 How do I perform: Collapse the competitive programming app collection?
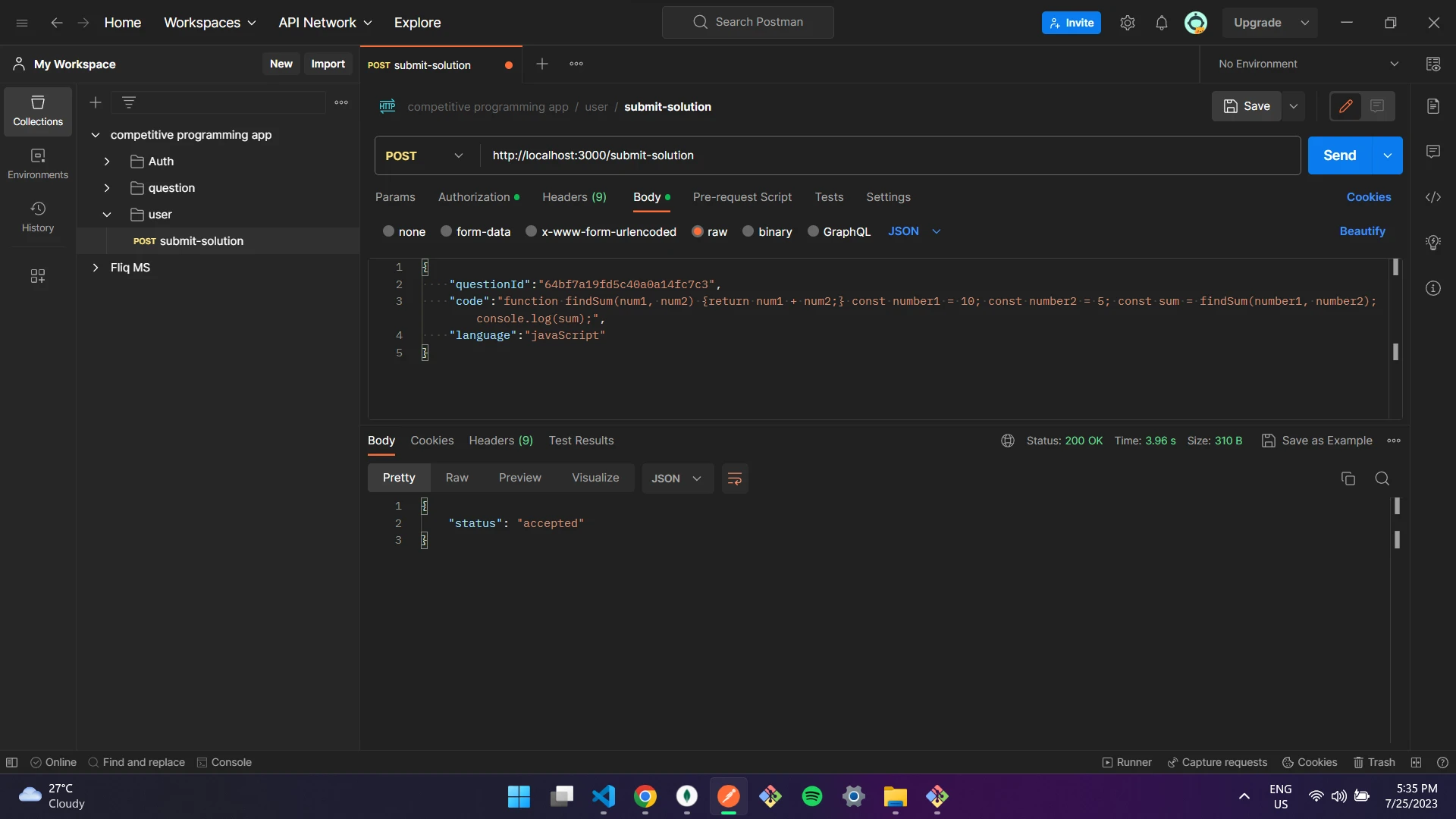click(x=96, y=135)
